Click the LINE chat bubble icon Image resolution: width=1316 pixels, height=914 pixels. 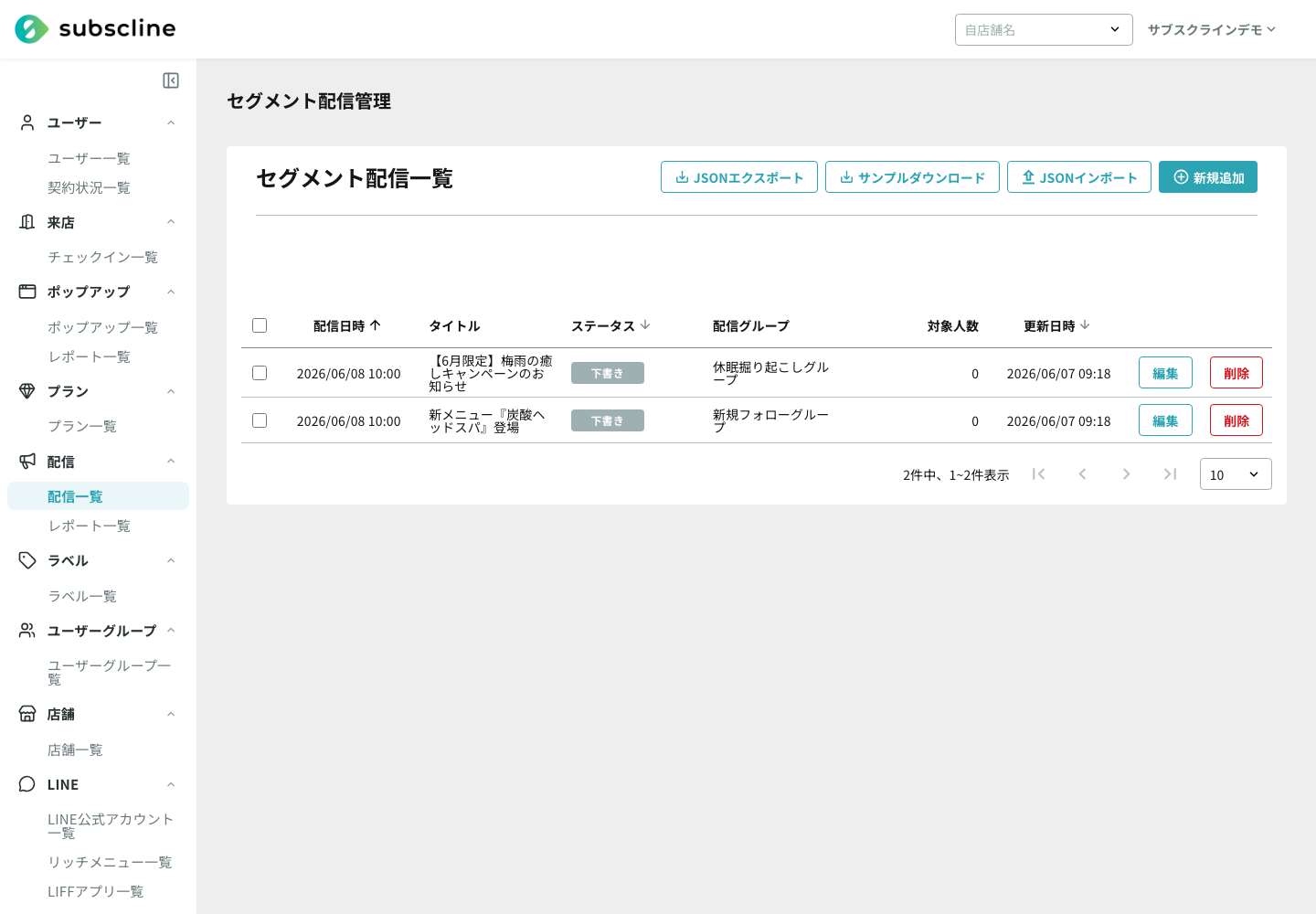coord(27,784)
